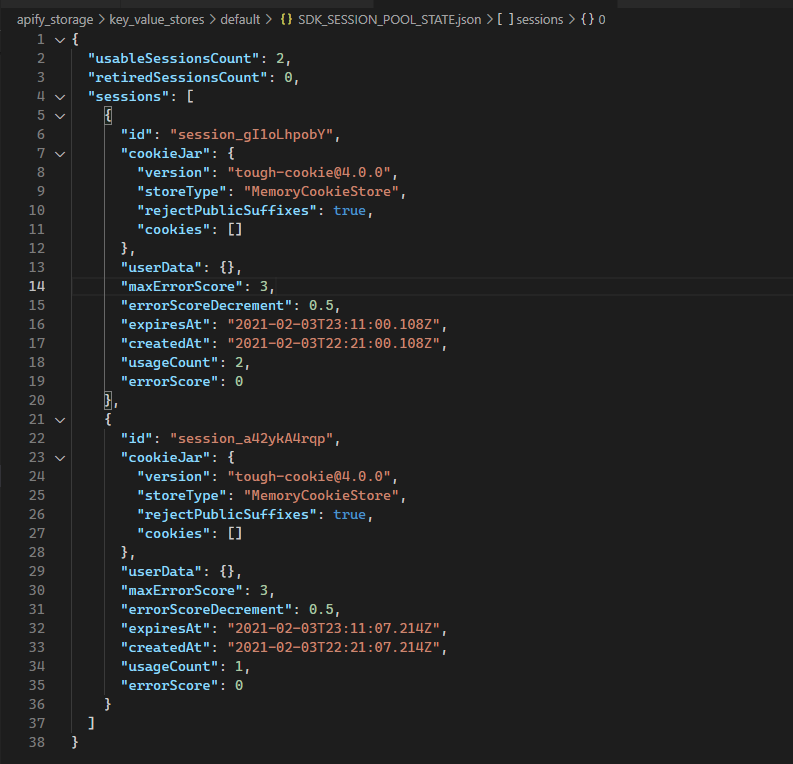Click the session id "session_a42ykA4rqp"
This screenshot has height=764, width=793.
point(251,439)
